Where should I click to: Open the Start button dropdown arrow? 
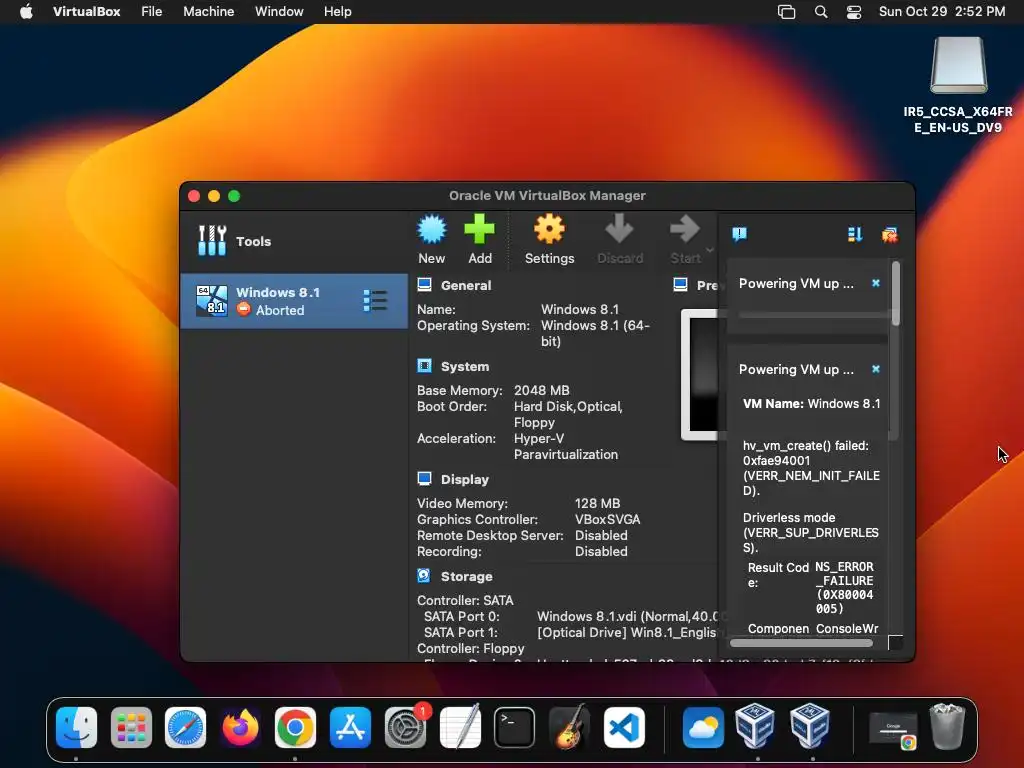(710, 250)
